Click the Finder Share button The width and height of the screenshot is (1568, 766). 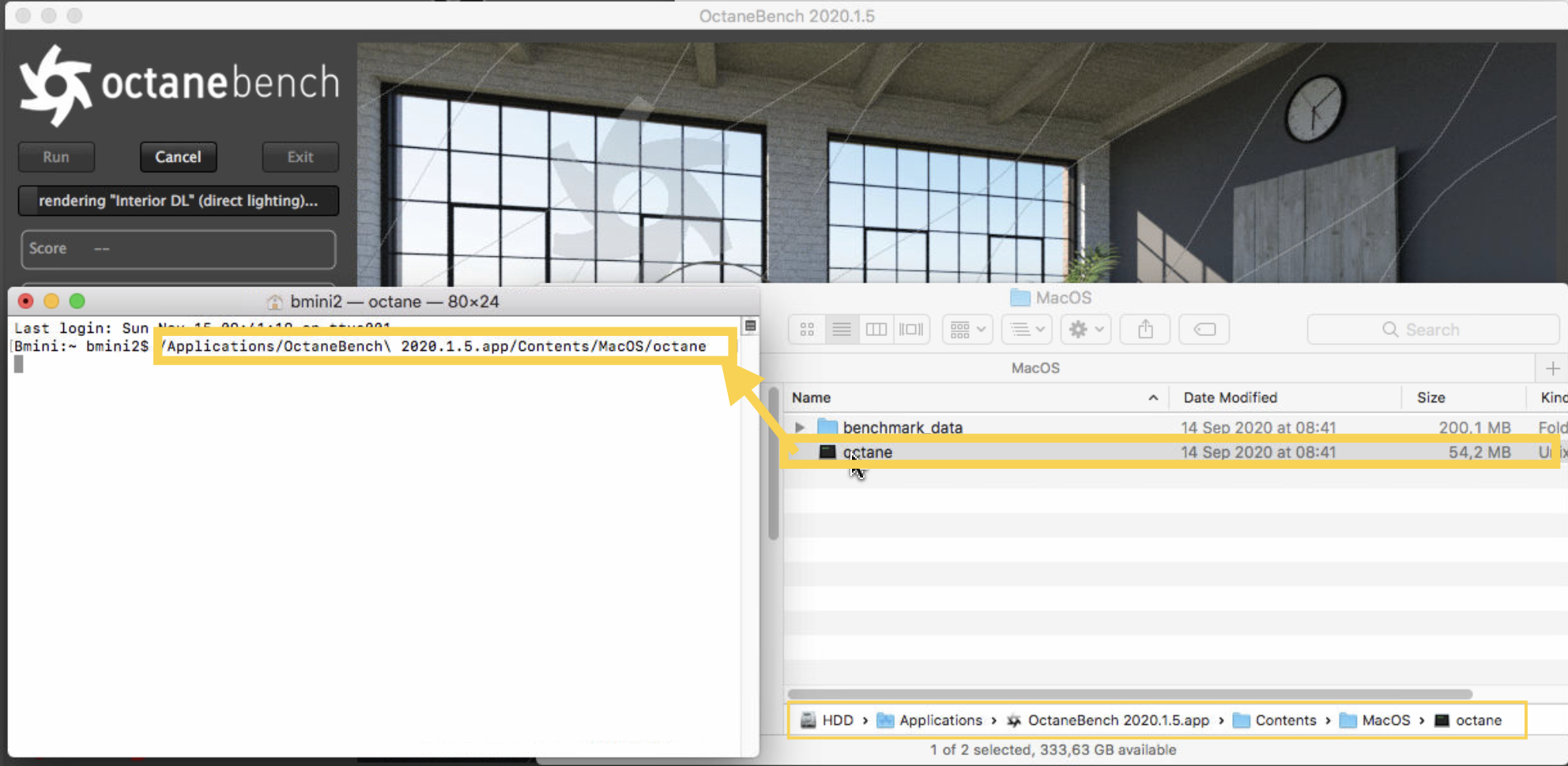tap(1145, 330)
